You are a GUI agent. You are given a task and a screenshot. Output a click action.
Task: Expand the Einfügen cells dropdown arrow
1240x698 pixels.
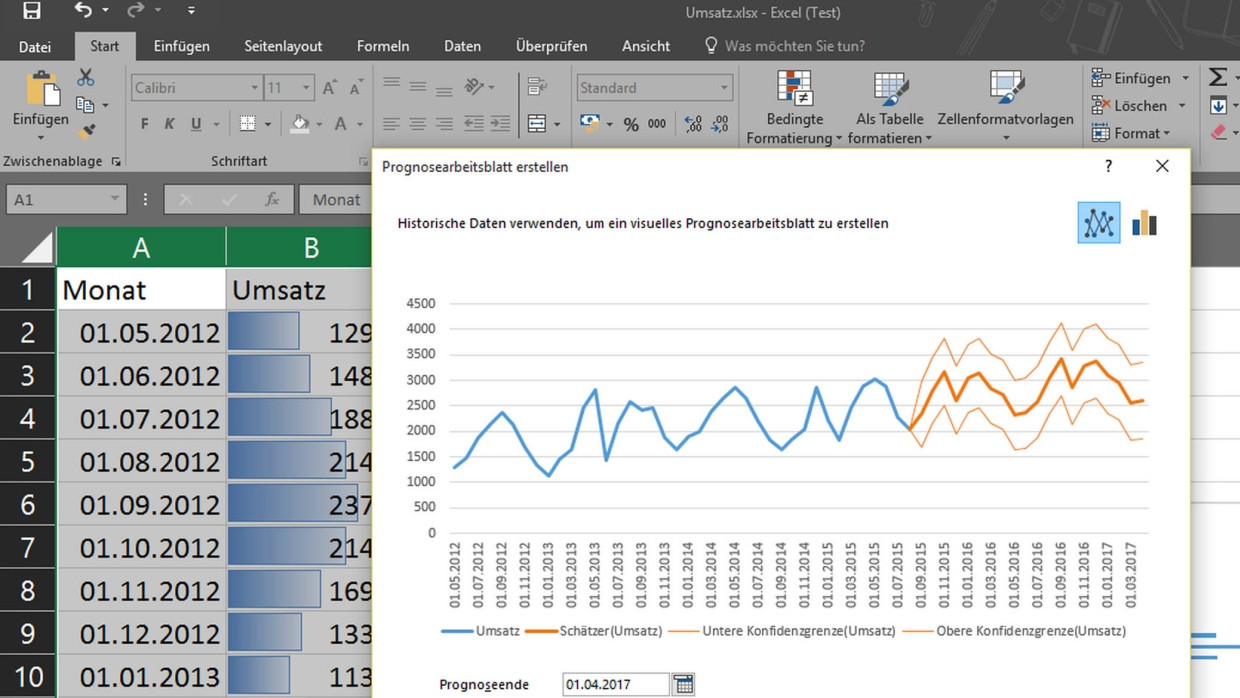pyautogui.click(x=1185, y=78)
